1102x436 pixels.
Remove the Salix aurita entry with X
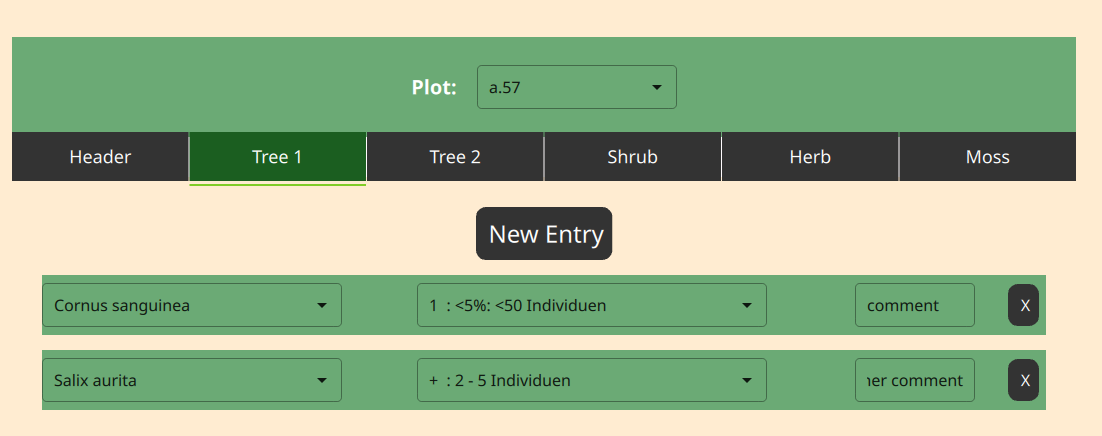coord(1023,380)
